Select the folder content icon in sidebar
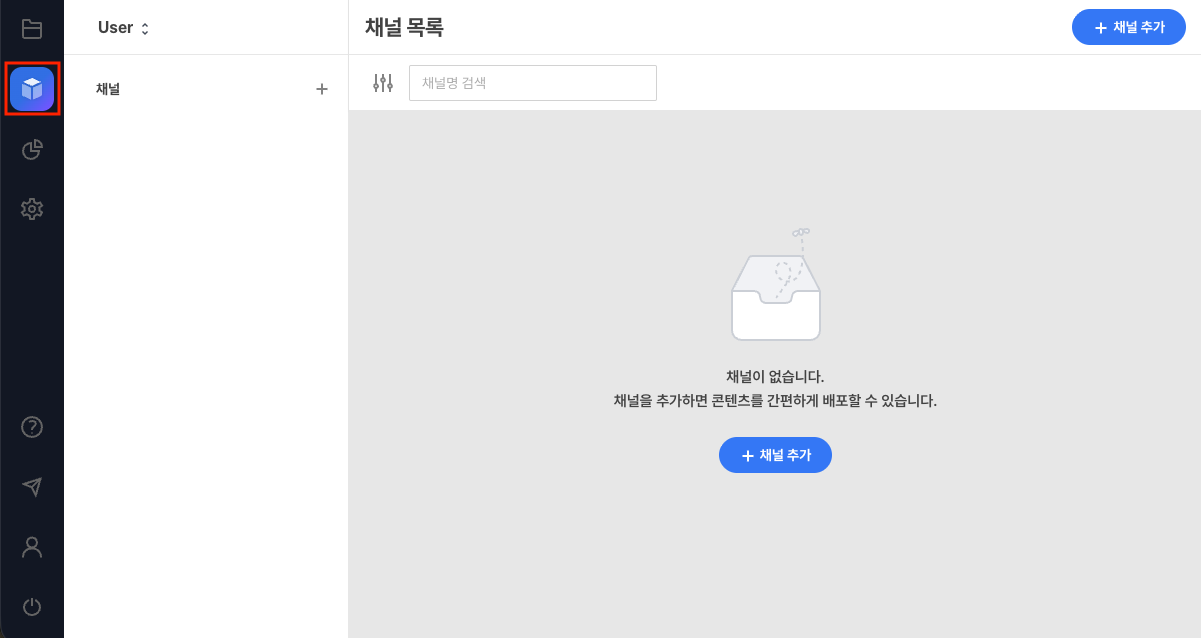 [32, 28]
